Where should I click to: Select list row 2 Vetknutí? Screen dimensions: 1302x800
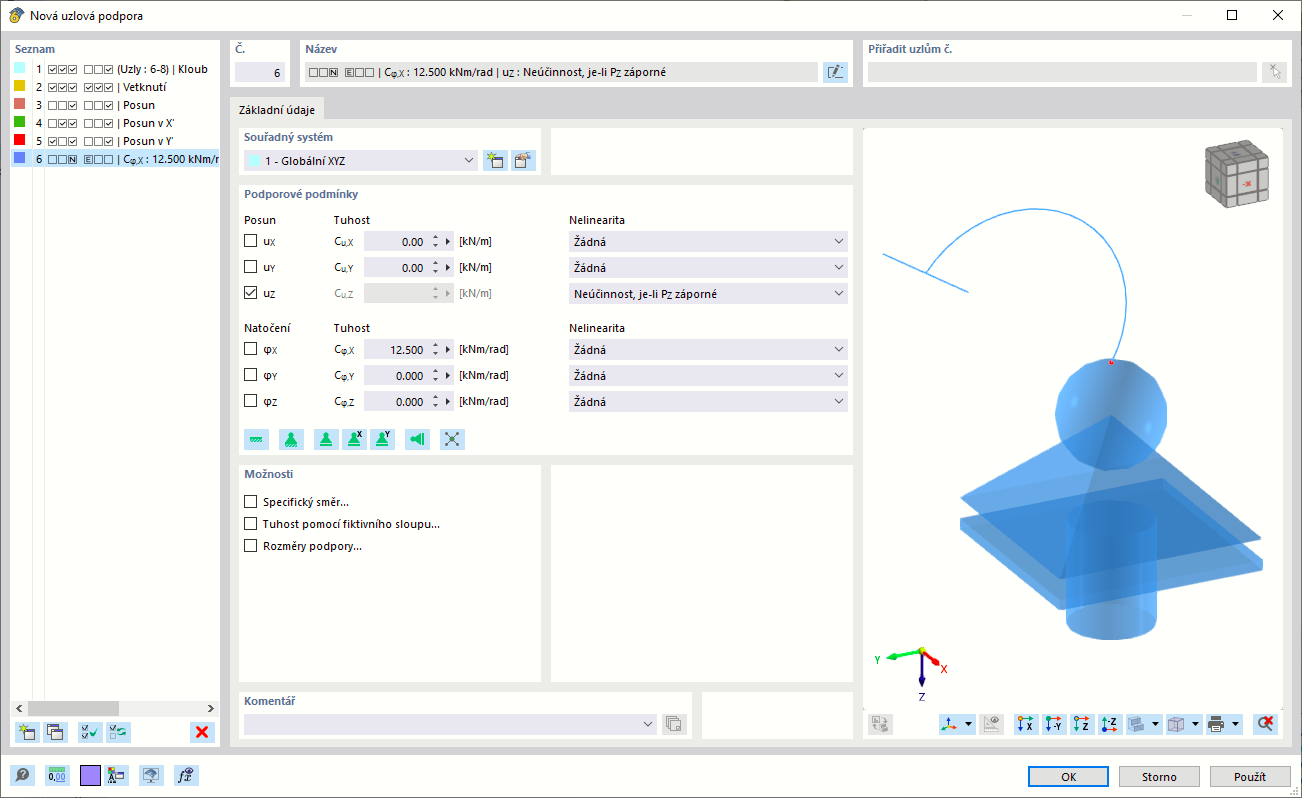click(115, 87)
